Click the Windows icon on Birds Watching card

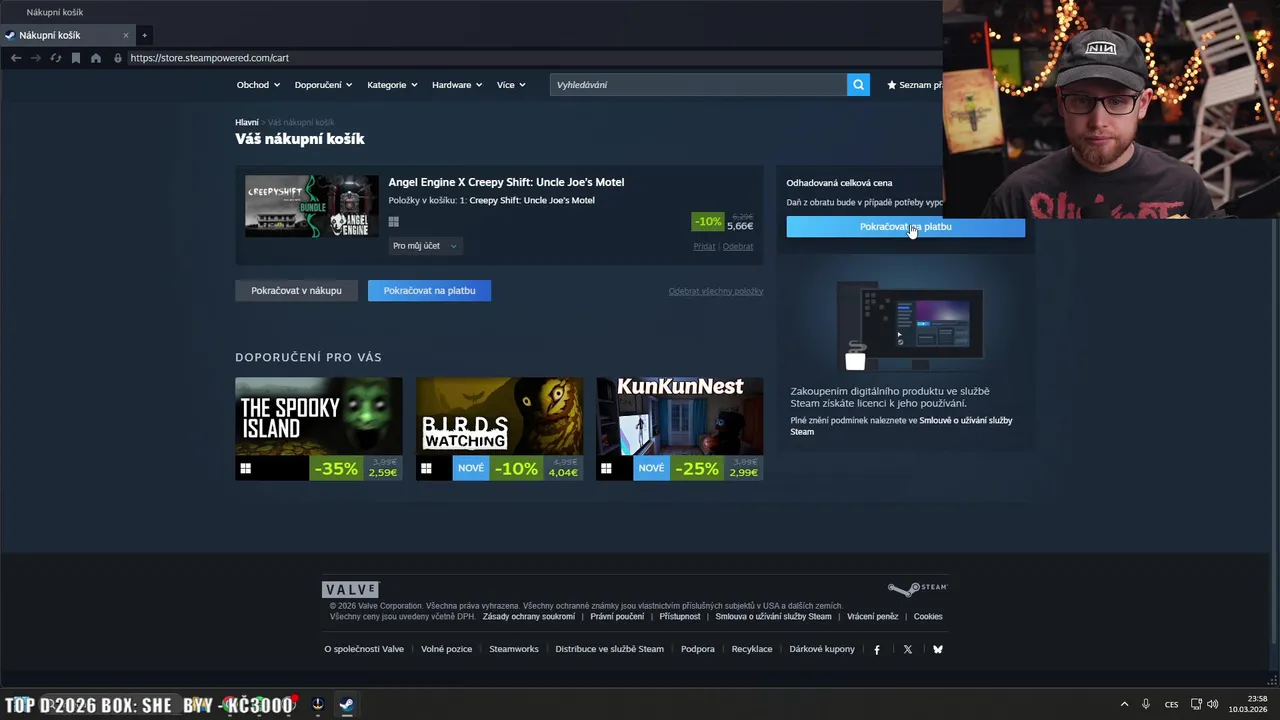(426, 468)
